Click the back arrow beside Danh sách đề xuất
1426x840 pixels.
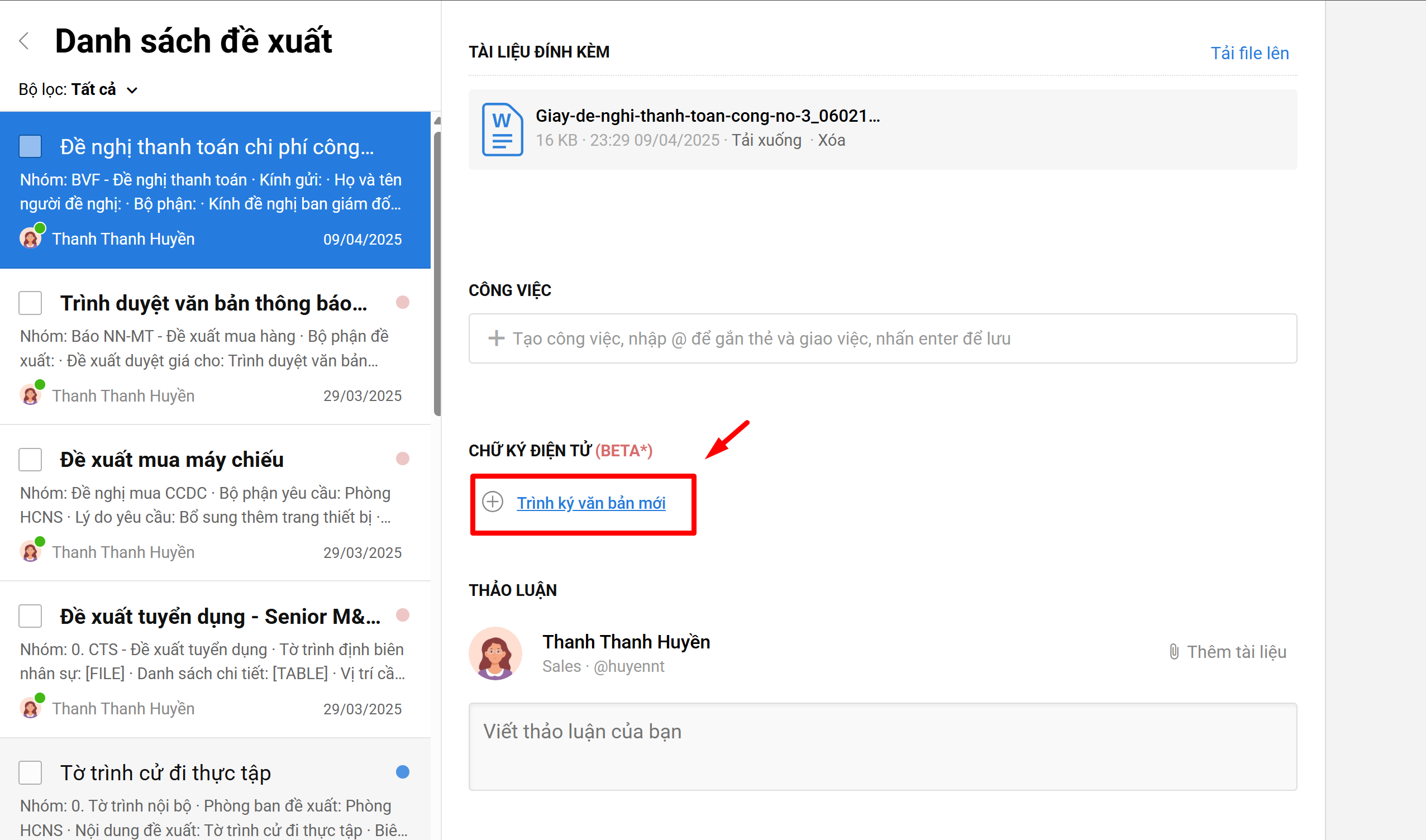pyautogui.click(x=24, y=41)
